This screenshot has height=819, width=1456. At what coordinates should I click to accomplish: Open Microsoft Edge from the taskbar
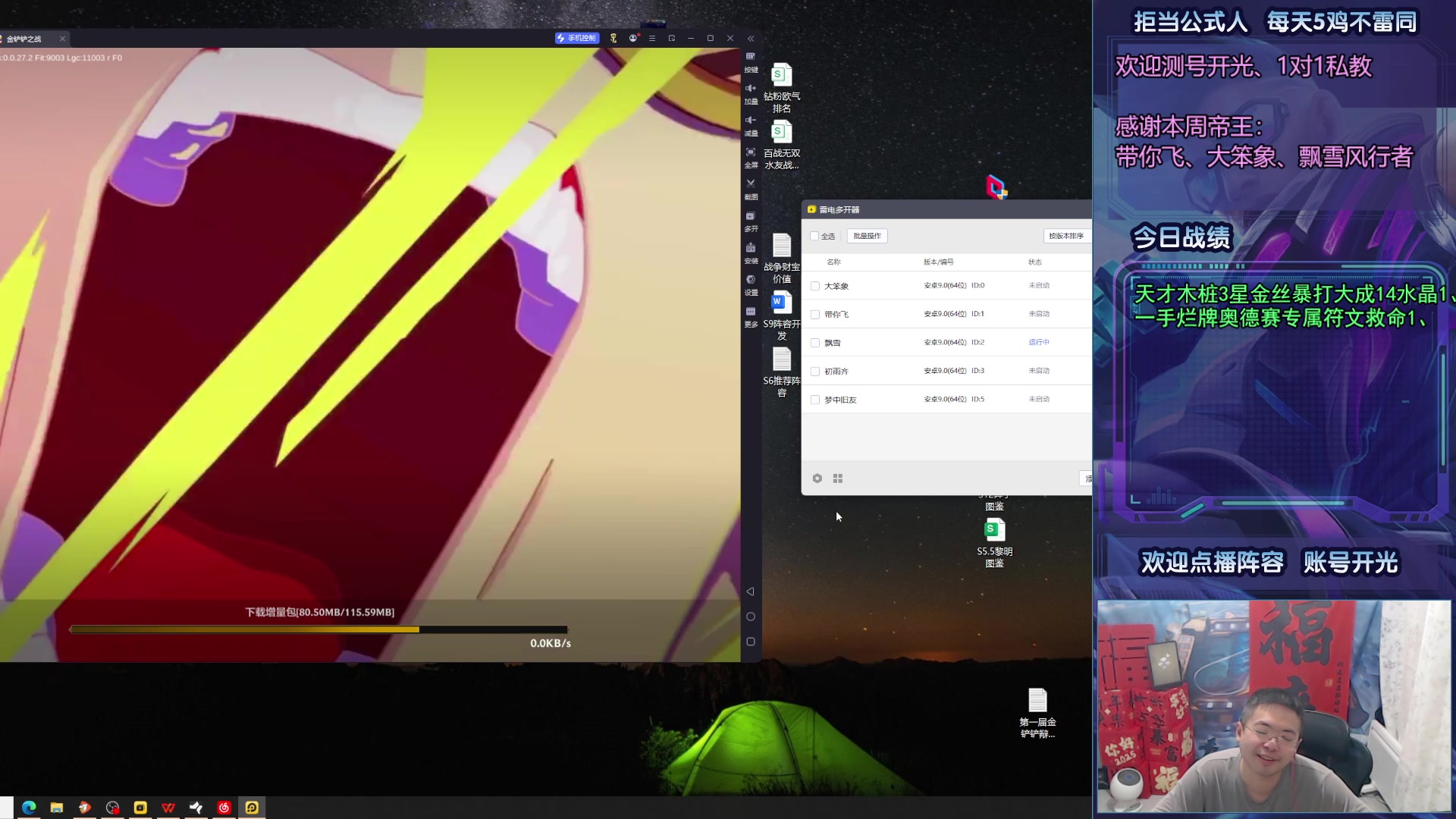tap(29, 808)
